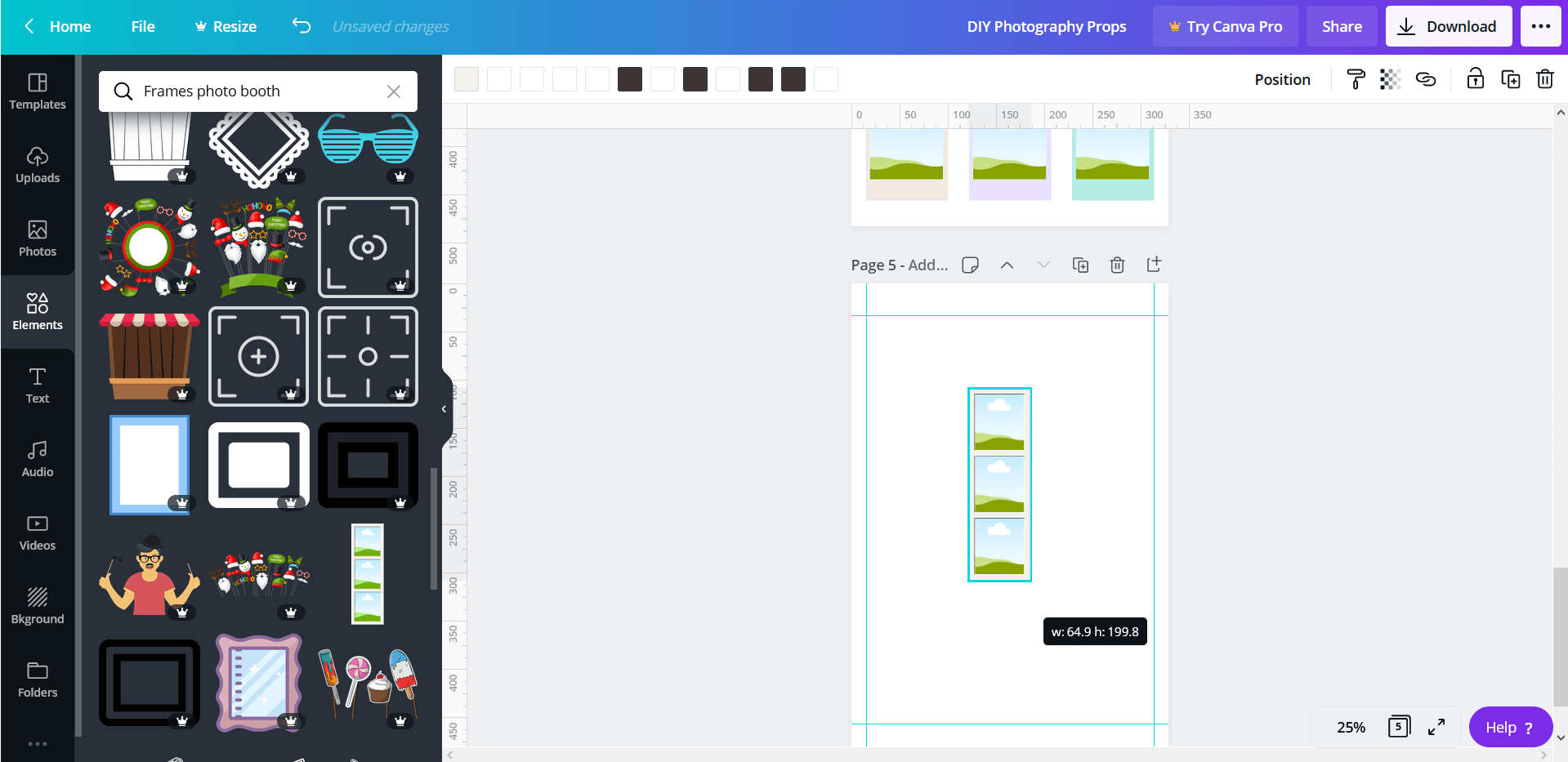Copy a link to this element
Image resolution: width=1568 pixels, height=762 pixels.
tap(1426, 78)
